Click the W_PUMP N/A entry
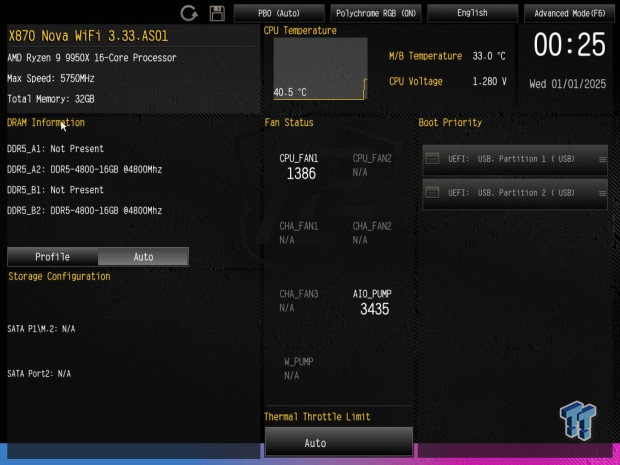 click(x=299, y=369)
